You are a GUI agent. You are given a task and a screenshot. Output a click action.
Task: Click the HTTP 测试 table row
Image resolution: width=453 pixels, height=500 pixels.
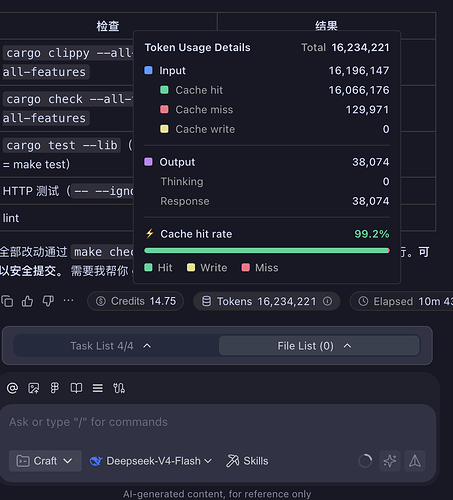point(67,191)
